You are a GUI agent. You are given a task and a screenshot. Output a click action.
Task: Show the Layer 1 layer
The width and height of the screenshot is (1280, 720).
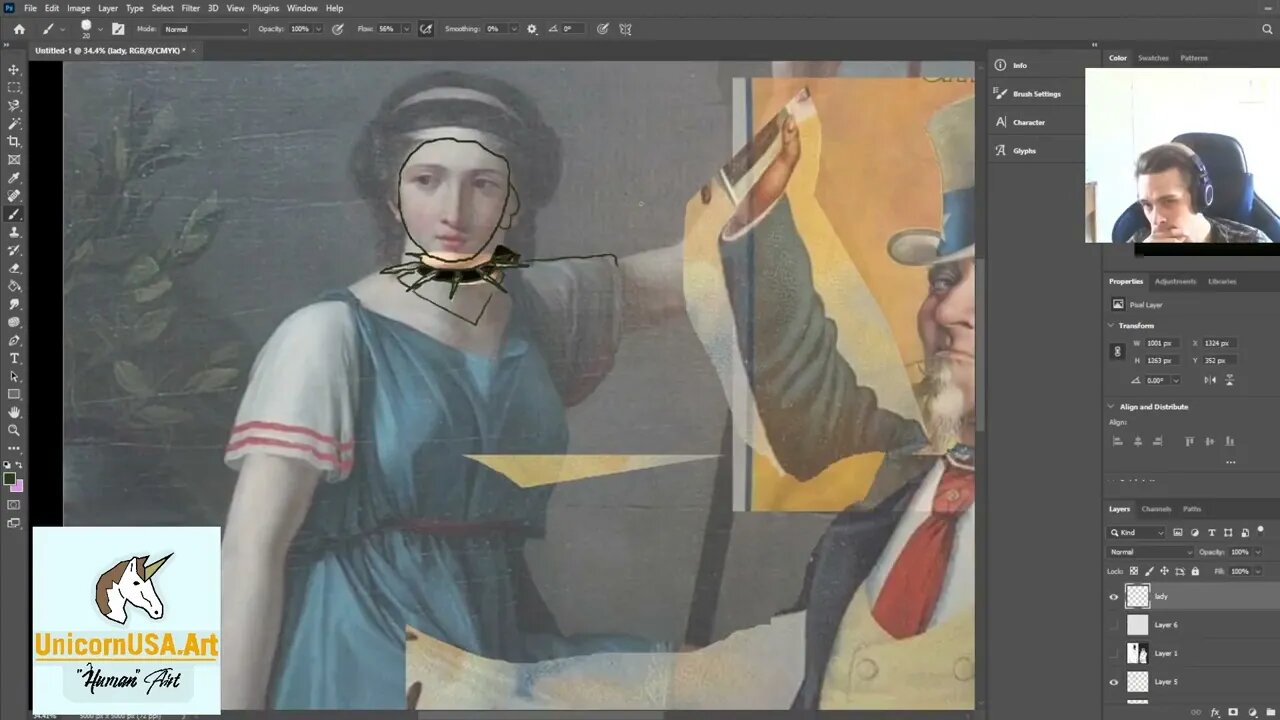point(1114,653)
